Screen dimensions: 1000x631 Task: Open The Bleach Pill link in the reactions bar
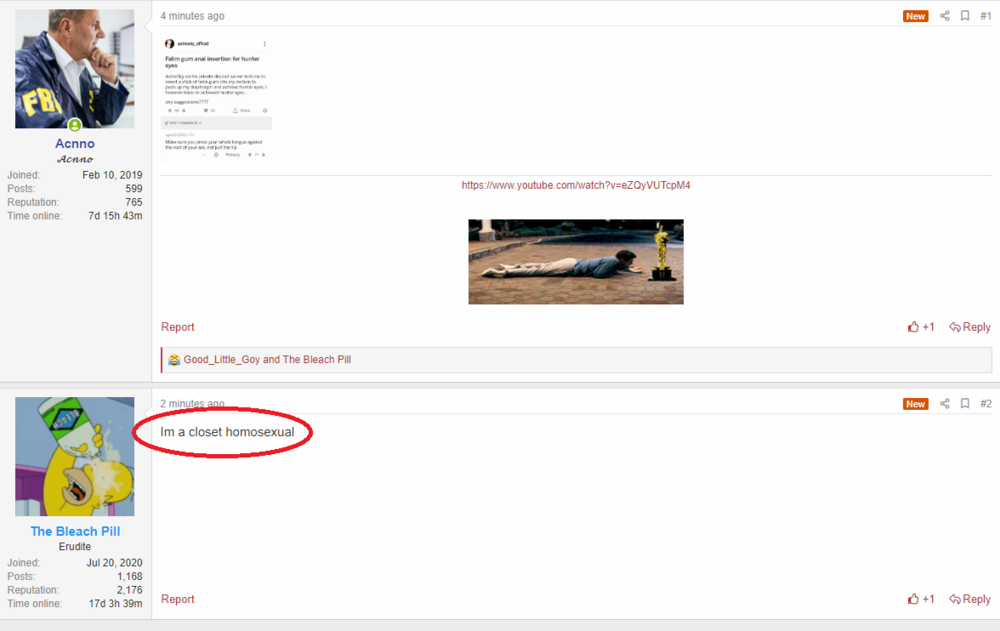pos(317,359)
